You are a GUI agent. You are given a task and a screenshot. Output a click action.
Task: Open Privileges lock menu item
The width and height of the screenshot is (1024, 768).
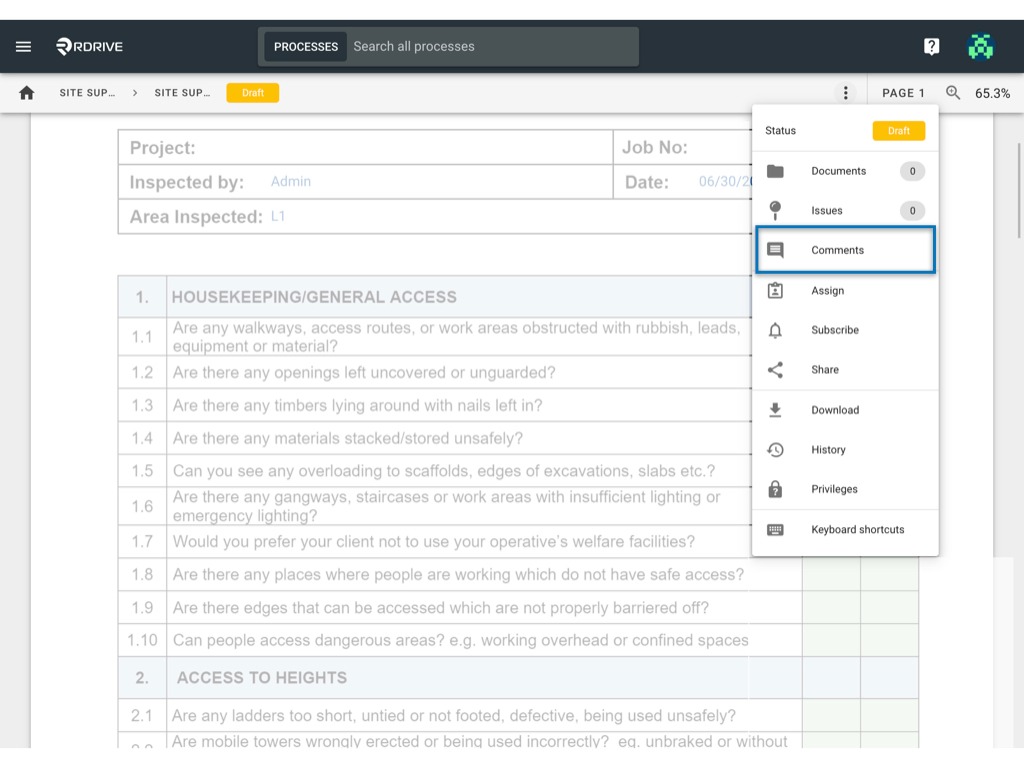pos(845,489)
